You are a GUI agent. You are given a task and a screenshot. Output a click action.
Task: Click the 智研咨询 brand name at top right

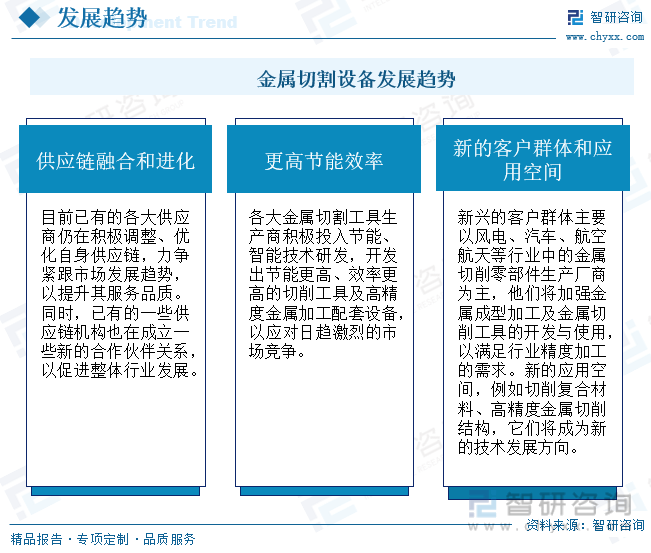click(616, 17)
